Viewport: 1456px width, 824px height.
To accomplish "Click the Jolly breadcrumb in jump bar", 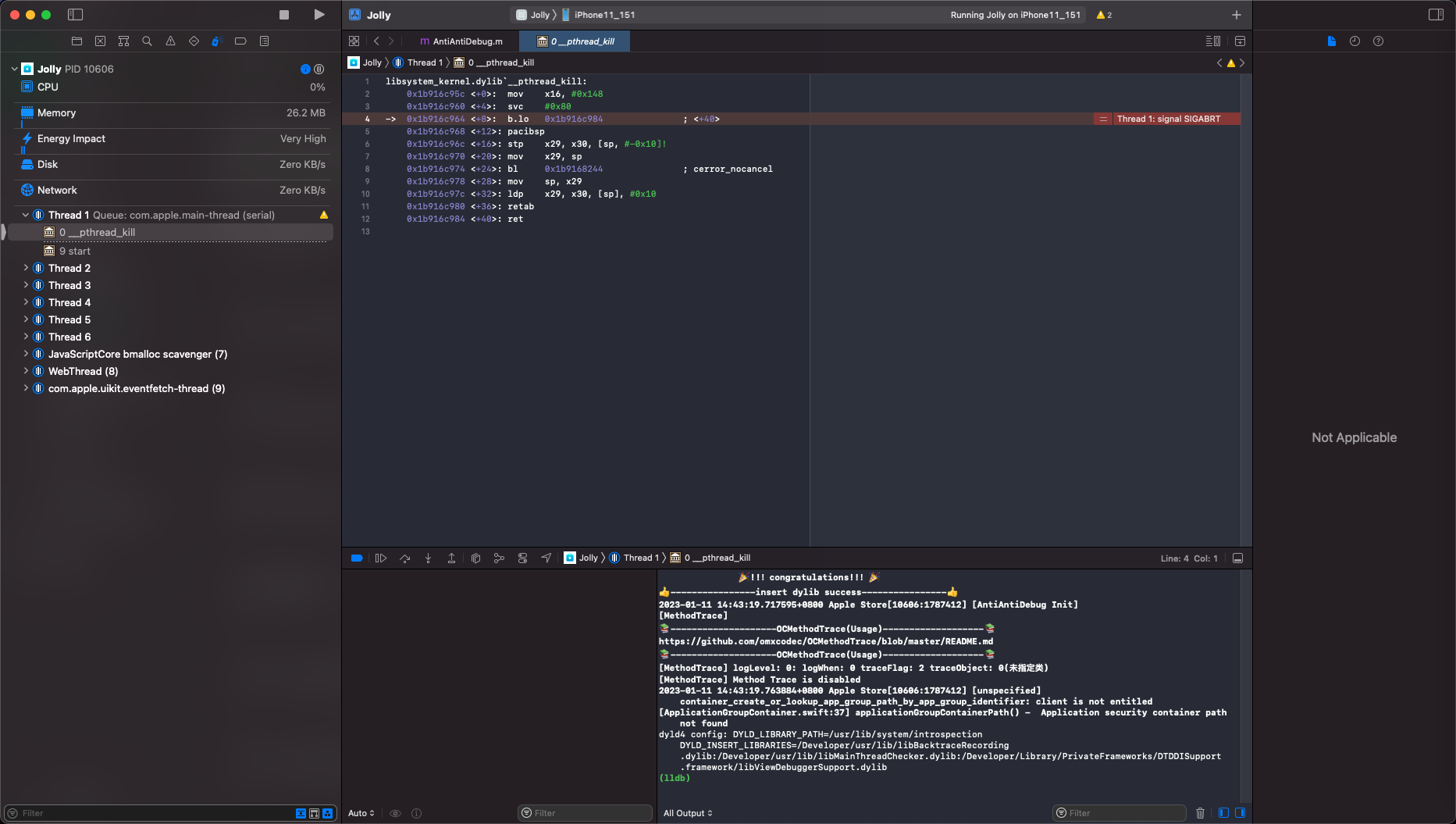I will pyautogui.click(x=365, y=62).
